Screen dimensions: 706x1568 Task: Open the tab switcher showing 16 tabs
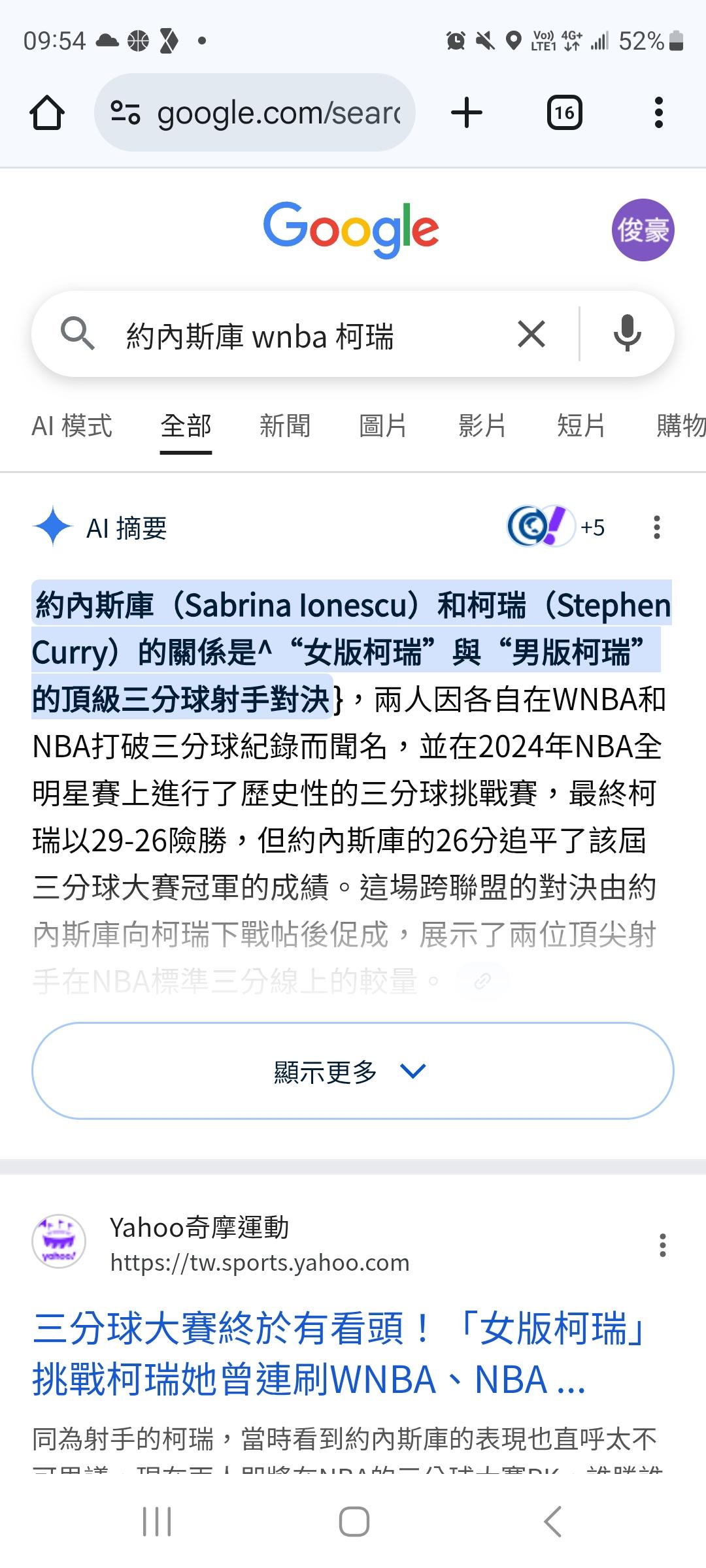tap(564, 112)
